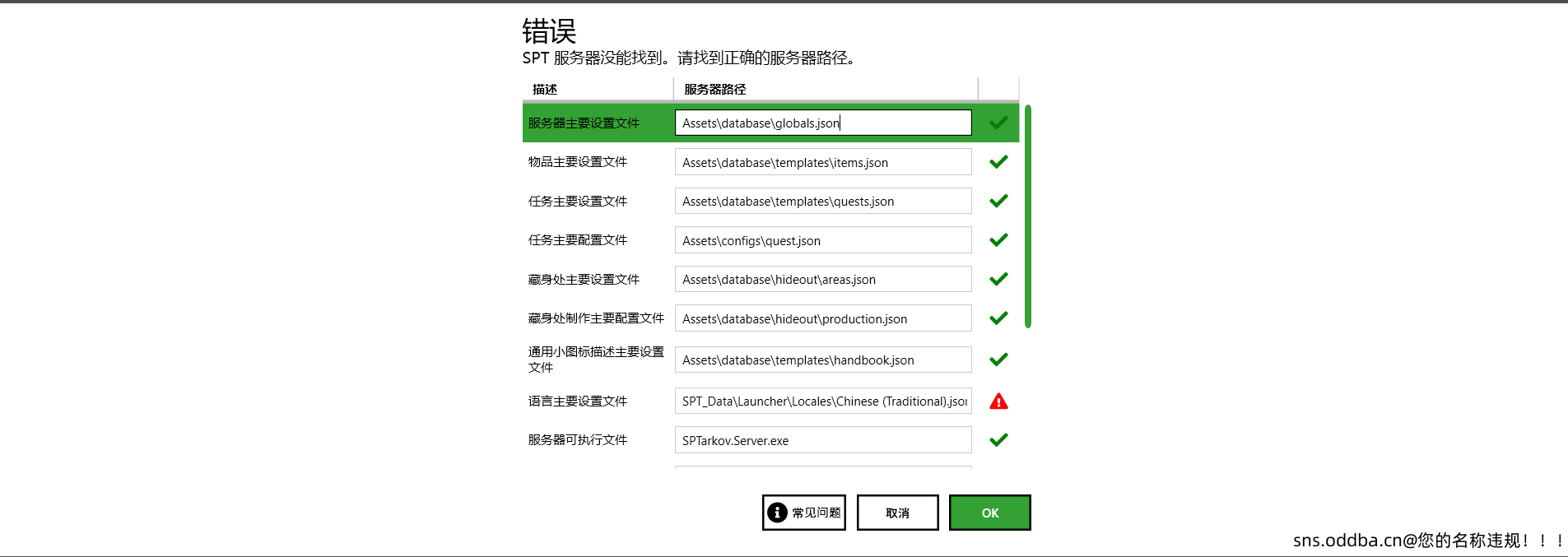Click the green vertical scrollbar thumb
This screenshot has width=1568, height=557.
(1028, 216)
